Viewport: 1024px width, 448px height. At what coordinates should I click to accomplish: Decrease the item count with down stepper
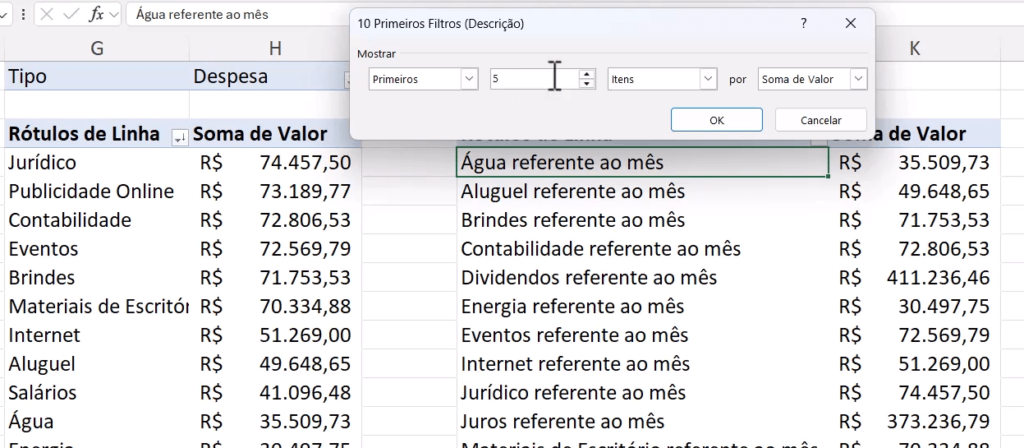(587, 84)
